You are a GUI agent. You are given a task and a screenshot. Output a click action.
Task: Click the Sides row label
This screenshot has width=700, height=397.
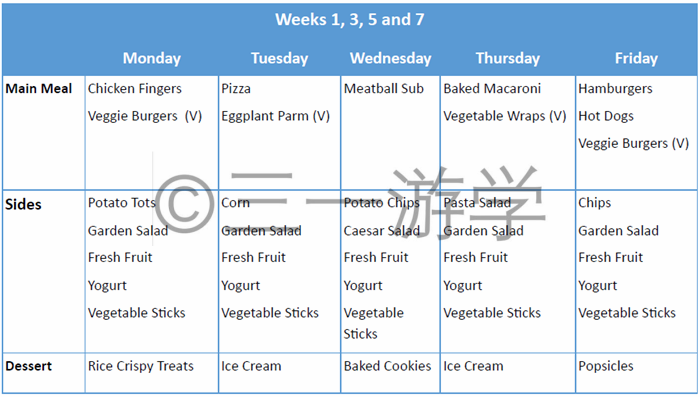tap(23, 205)
